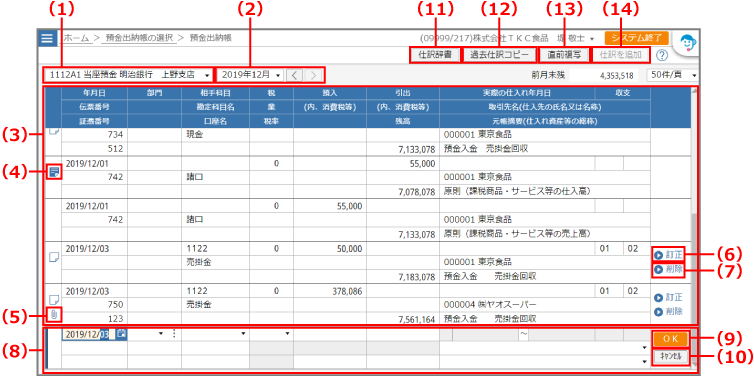Screen dimensions: 754x376
Task: Click 実際の仕入れ年月日 column header
Action: [x=516, y=93]
